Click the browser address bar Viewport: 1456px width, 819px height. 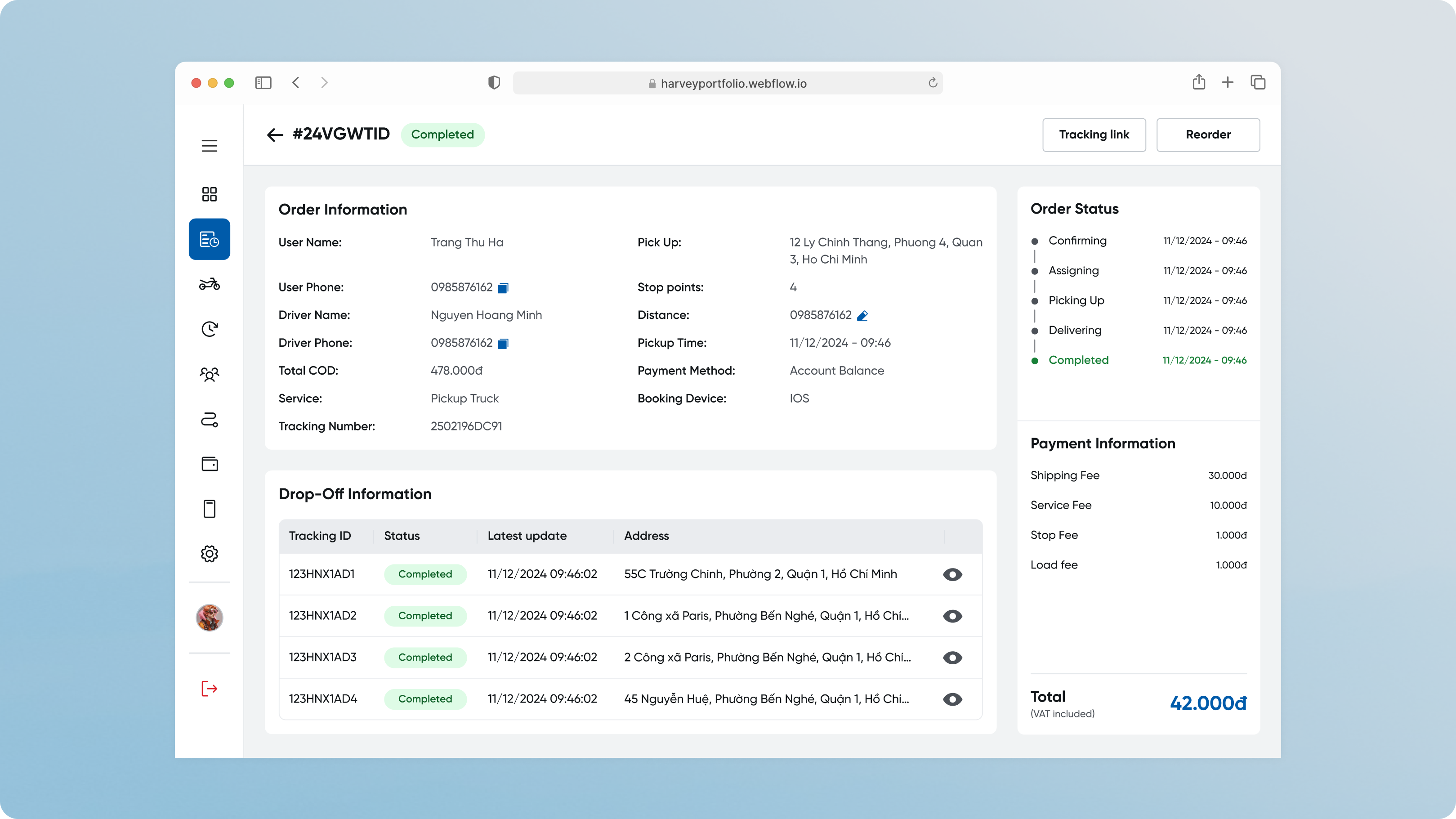point(728,83)
